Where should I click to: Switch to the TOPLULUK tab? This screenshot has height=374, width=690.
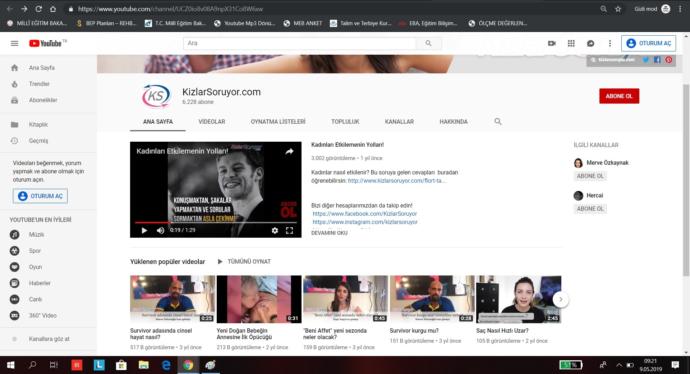coord(345,121)
